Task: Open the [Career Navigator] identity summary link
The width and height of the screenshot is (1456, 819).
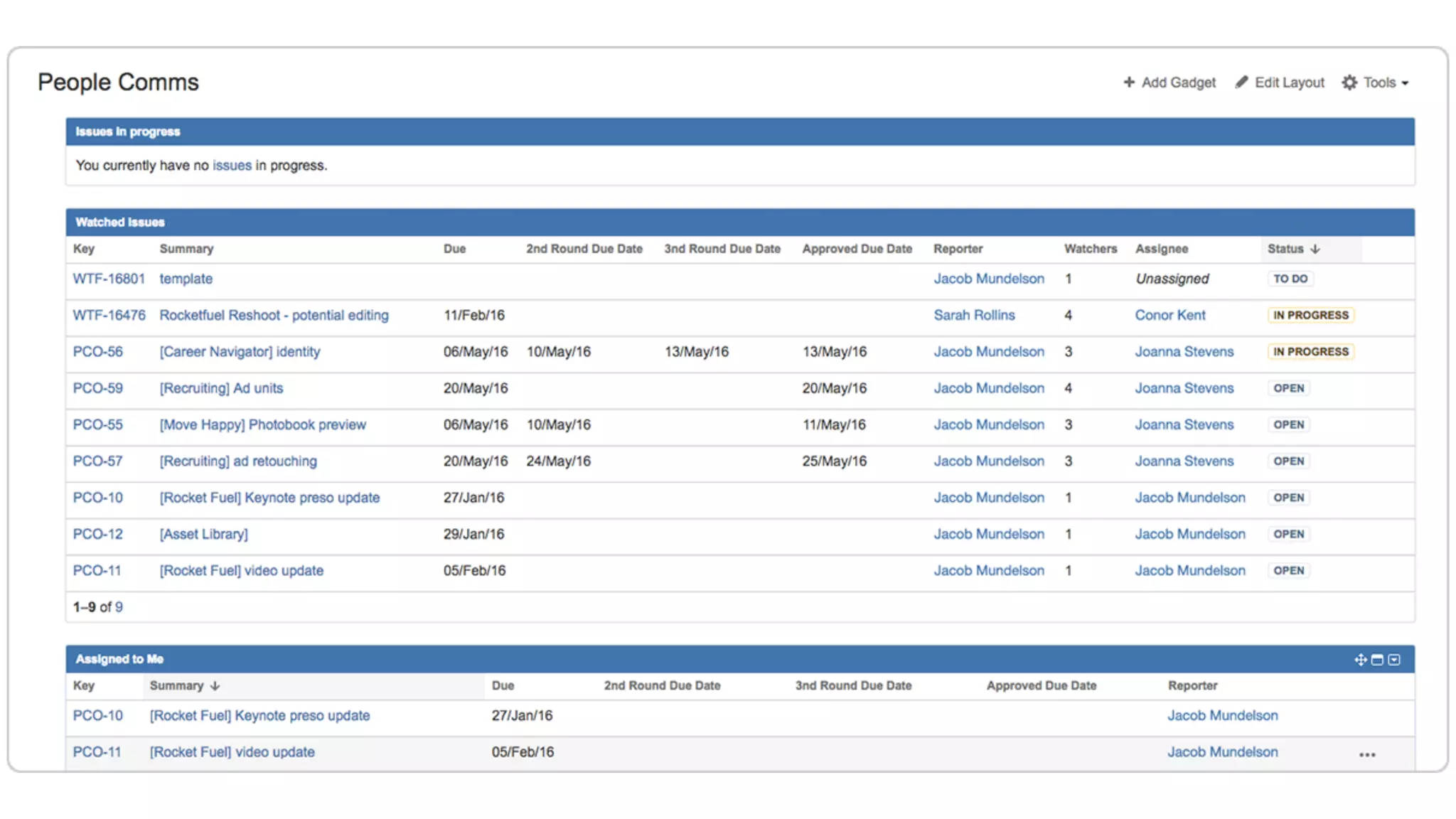Action: click(240, 352)
